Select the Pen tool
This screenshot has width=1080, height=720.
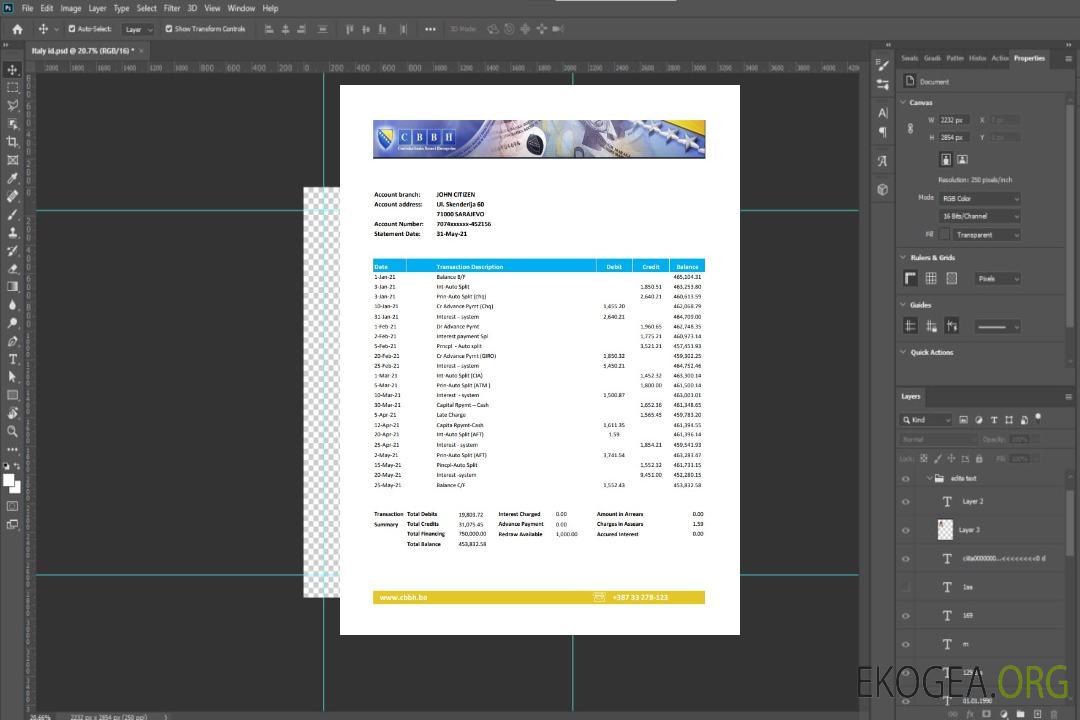12,341
